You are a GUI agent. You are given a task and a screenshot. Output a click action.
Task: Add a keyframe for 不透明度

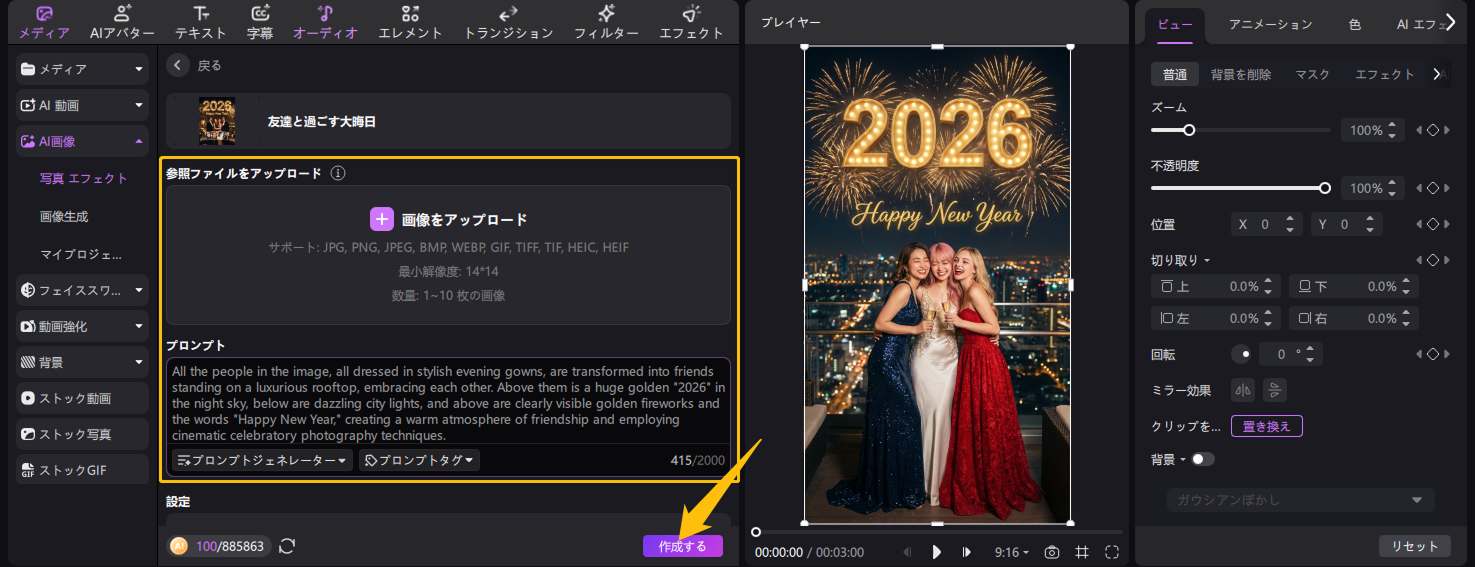tap(1432, 188)
